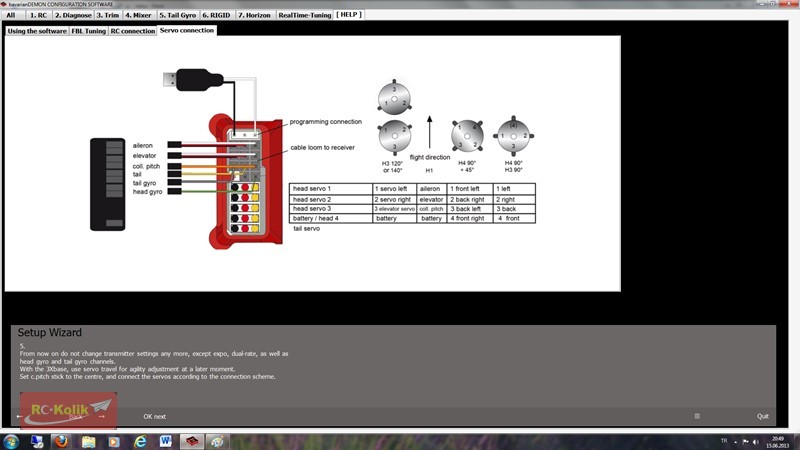Go to the 3. Trim tab
The image size is (800, 450).
click(108, 15)
